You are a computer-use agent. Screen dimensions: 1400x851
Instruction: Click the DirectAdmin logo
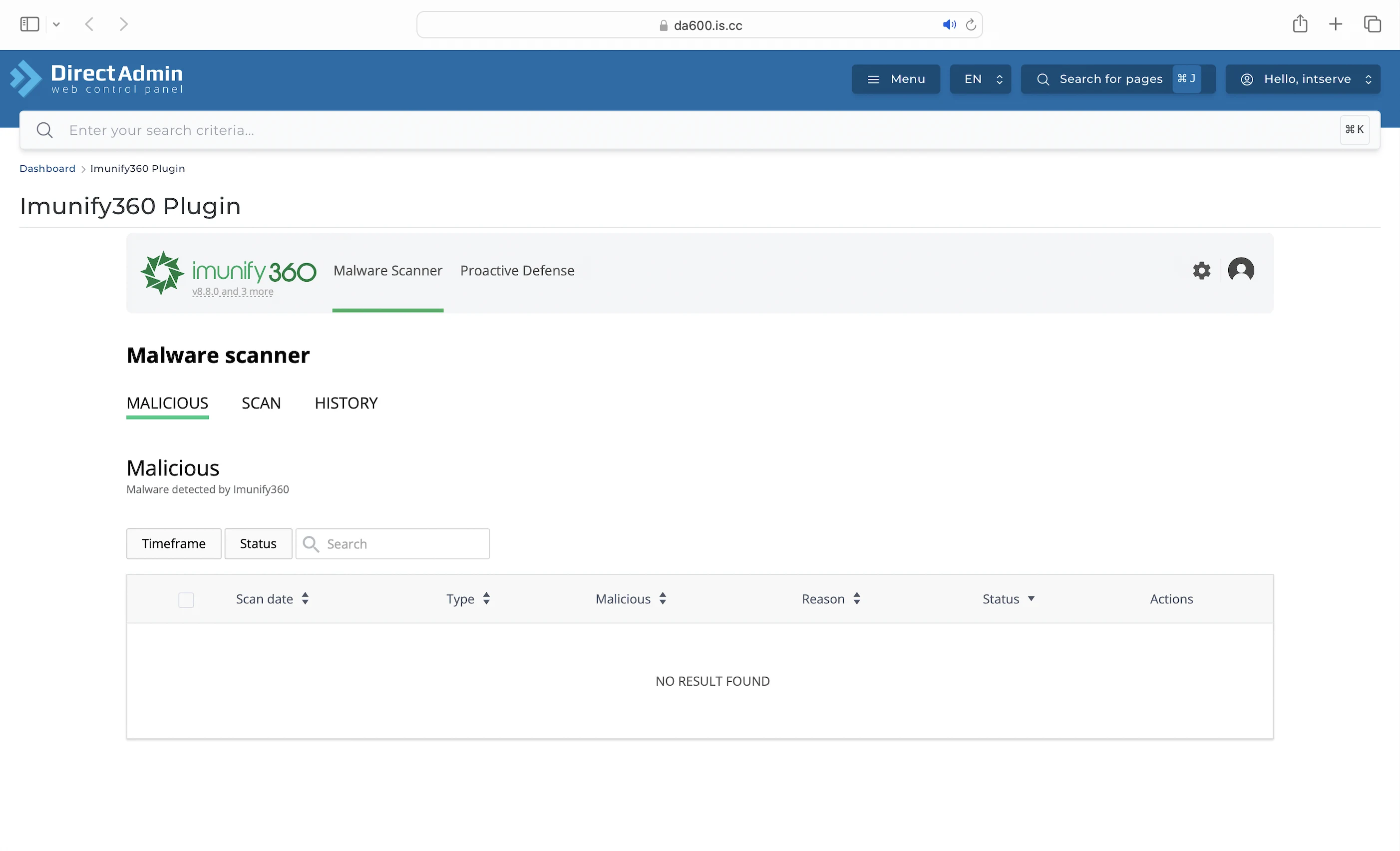(96, 79)
